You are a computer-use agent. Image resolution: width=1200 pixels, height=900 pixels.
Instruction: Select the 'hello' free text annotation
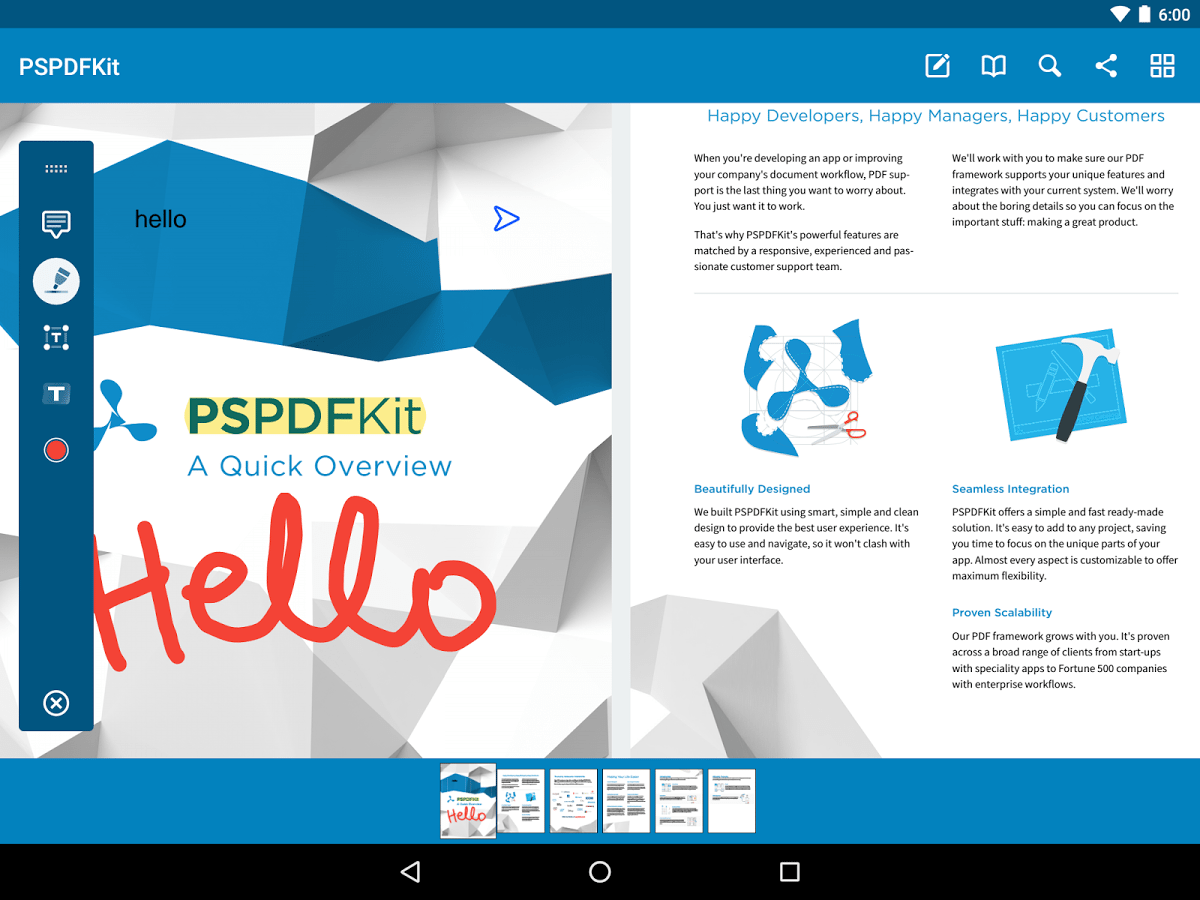(161, 219)
